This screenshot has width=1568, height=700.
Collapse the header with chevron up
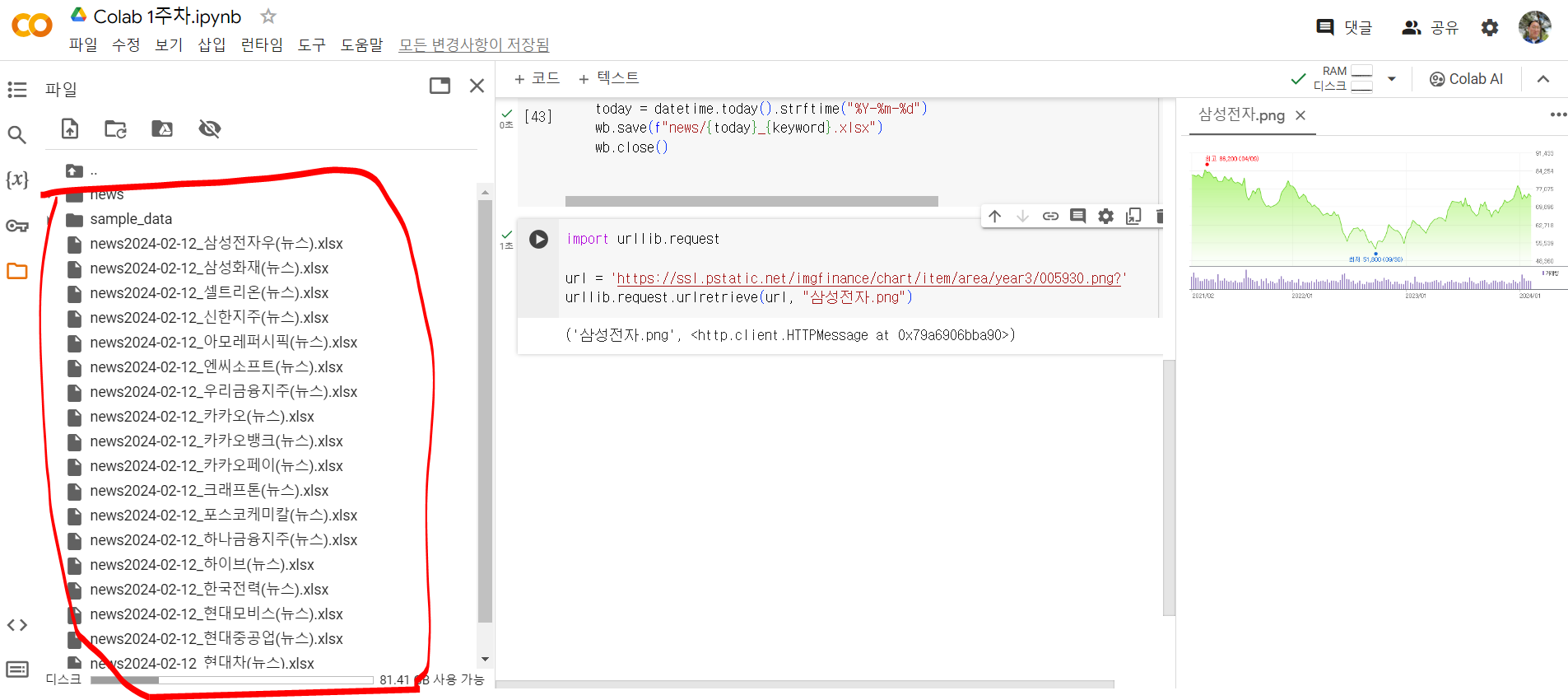point(1543,79)
